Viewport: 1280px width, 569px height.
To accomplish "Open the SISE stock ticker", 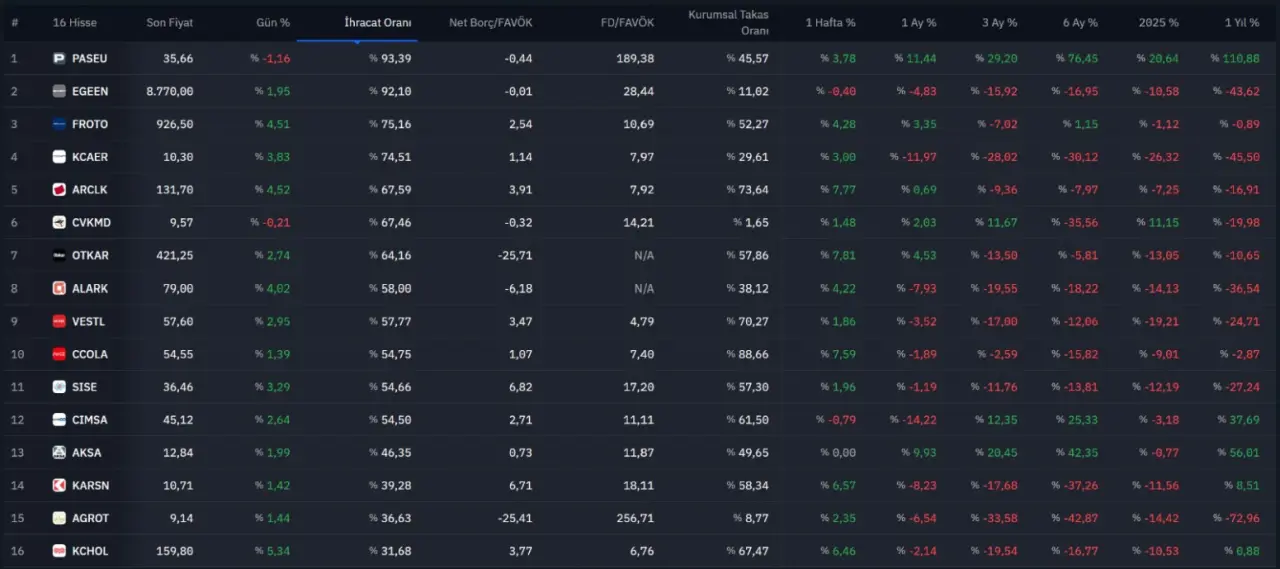I will coord(85,387).
